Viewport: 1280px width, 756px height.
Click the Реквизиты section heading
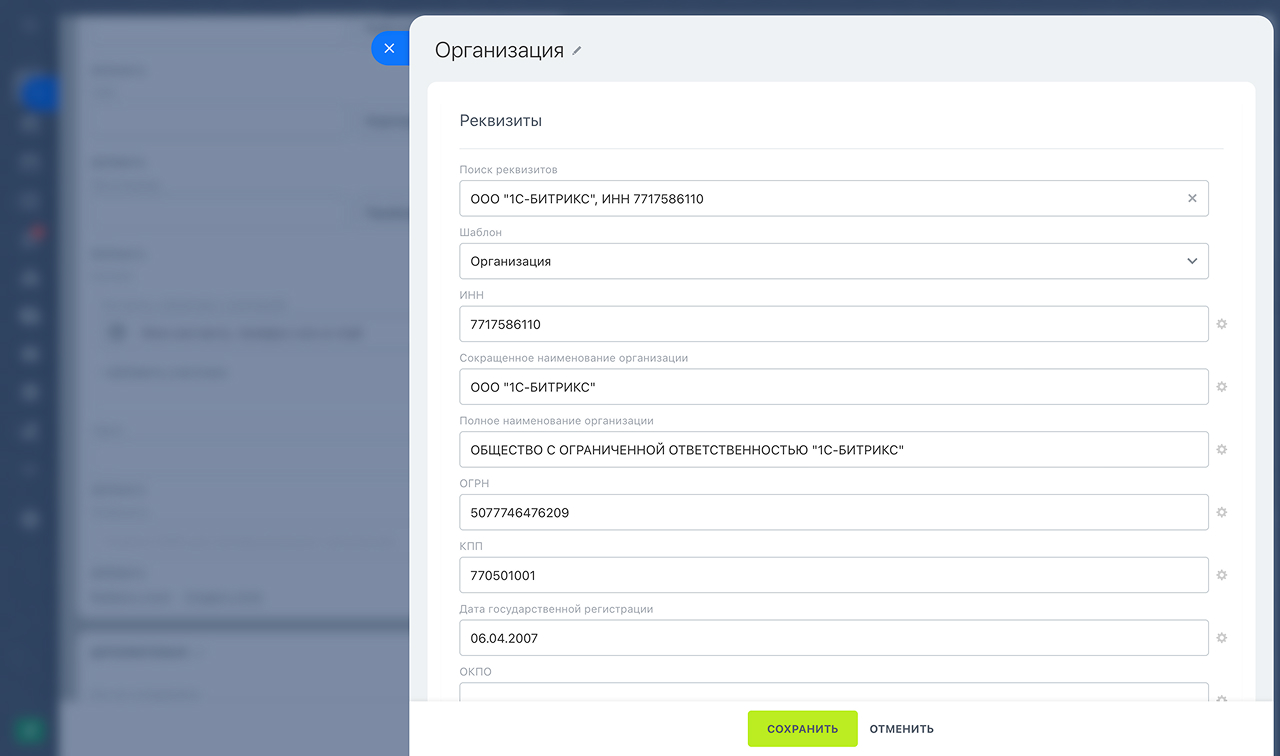click(500, 121)
